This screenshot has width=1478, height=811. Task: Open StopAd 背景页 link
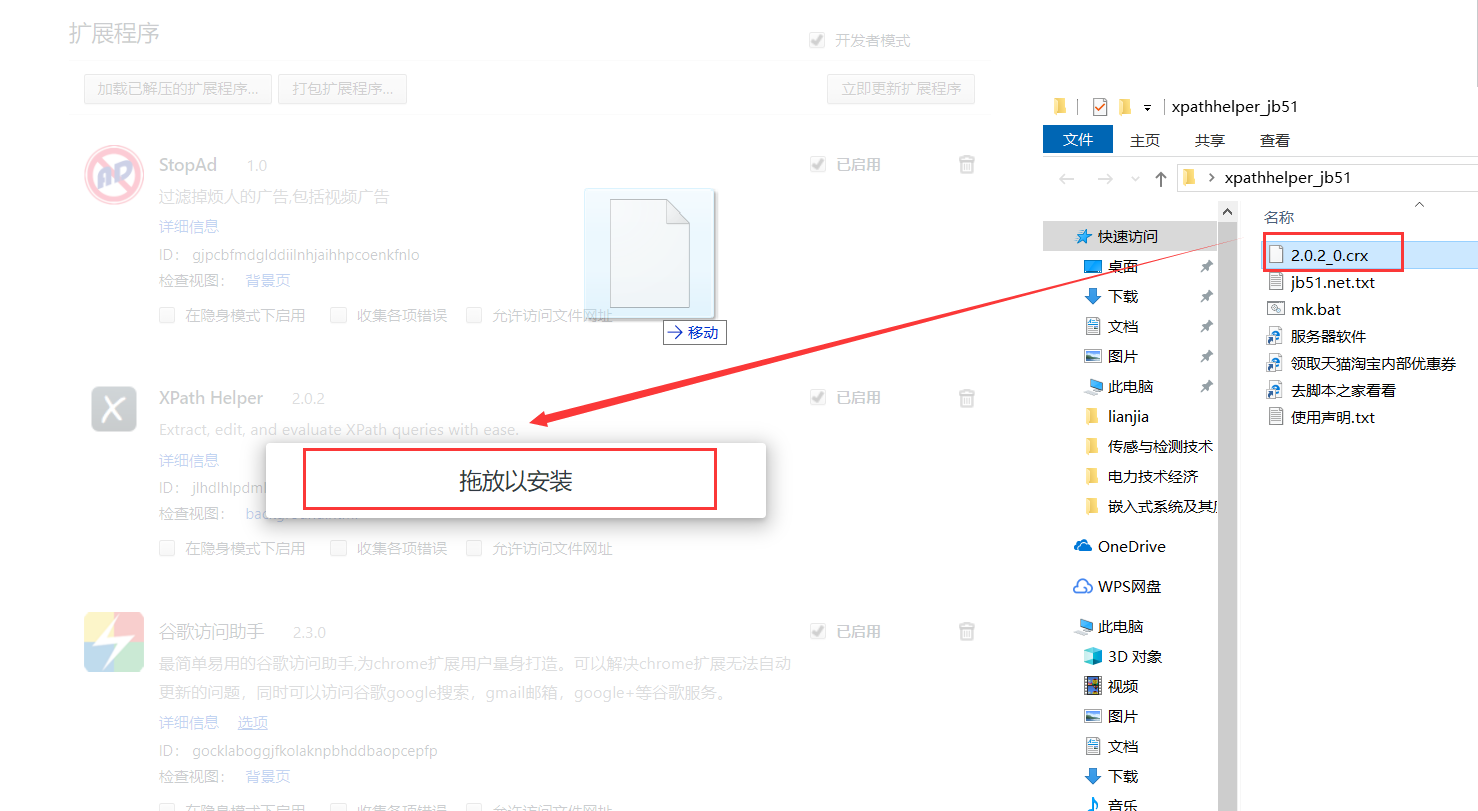coord(268,281)
